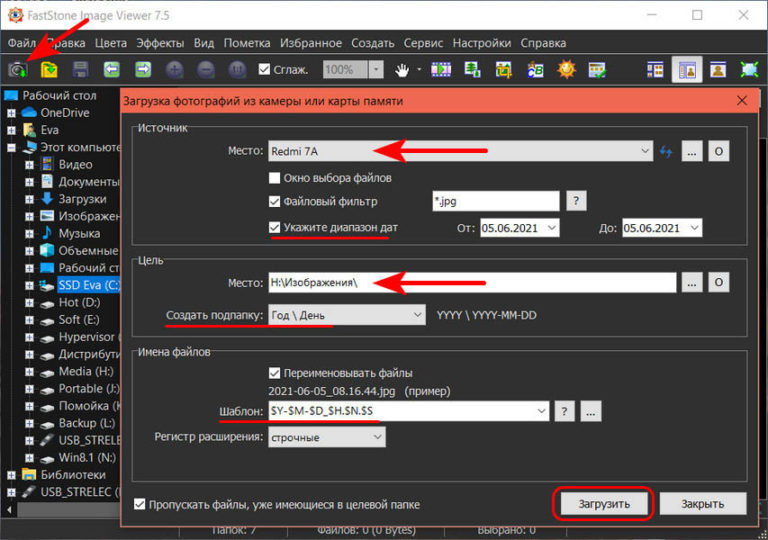Expand the Redmi 7A source dropdown
Screen dimensions: 768x540
(x=646, y=151)
